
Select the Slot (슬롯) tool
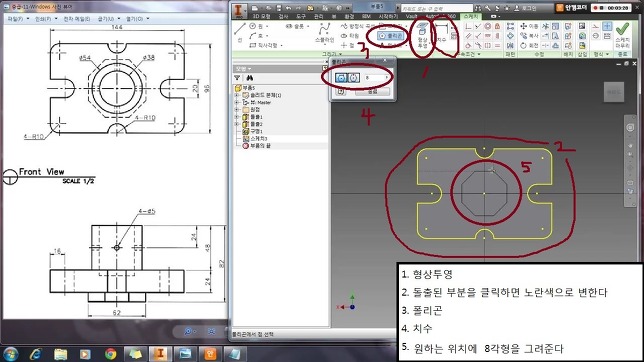point(295,26)
